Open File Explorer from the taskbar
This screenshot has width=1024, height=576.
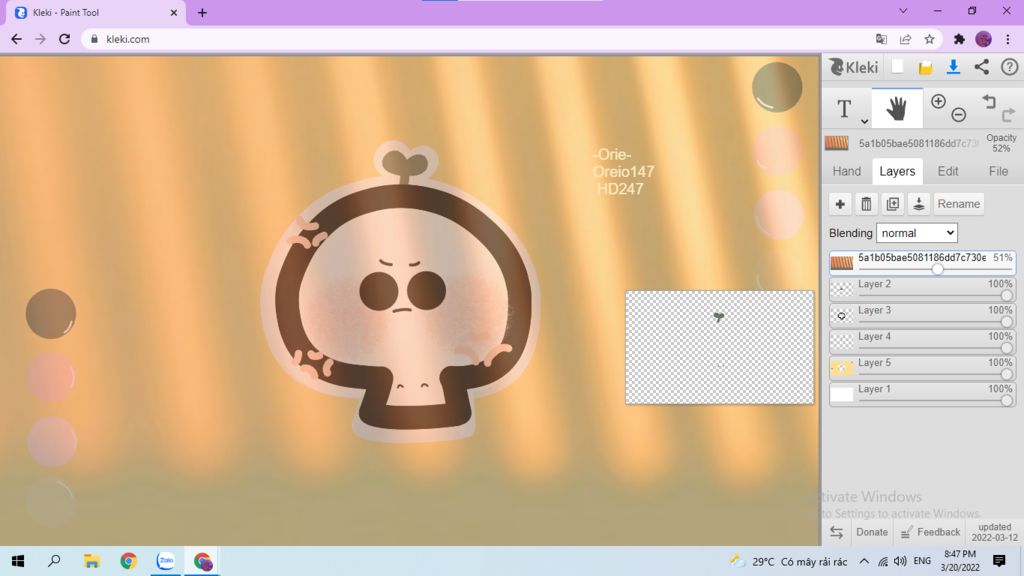91,561
